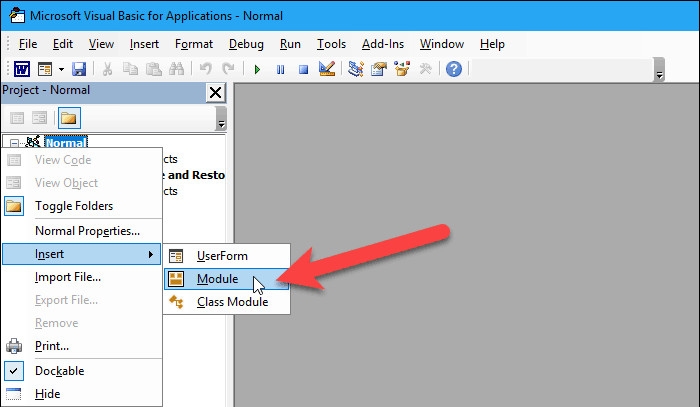Screen dimensions: 700x407
Task: Open the Edit menu
Action: (62, 44)
